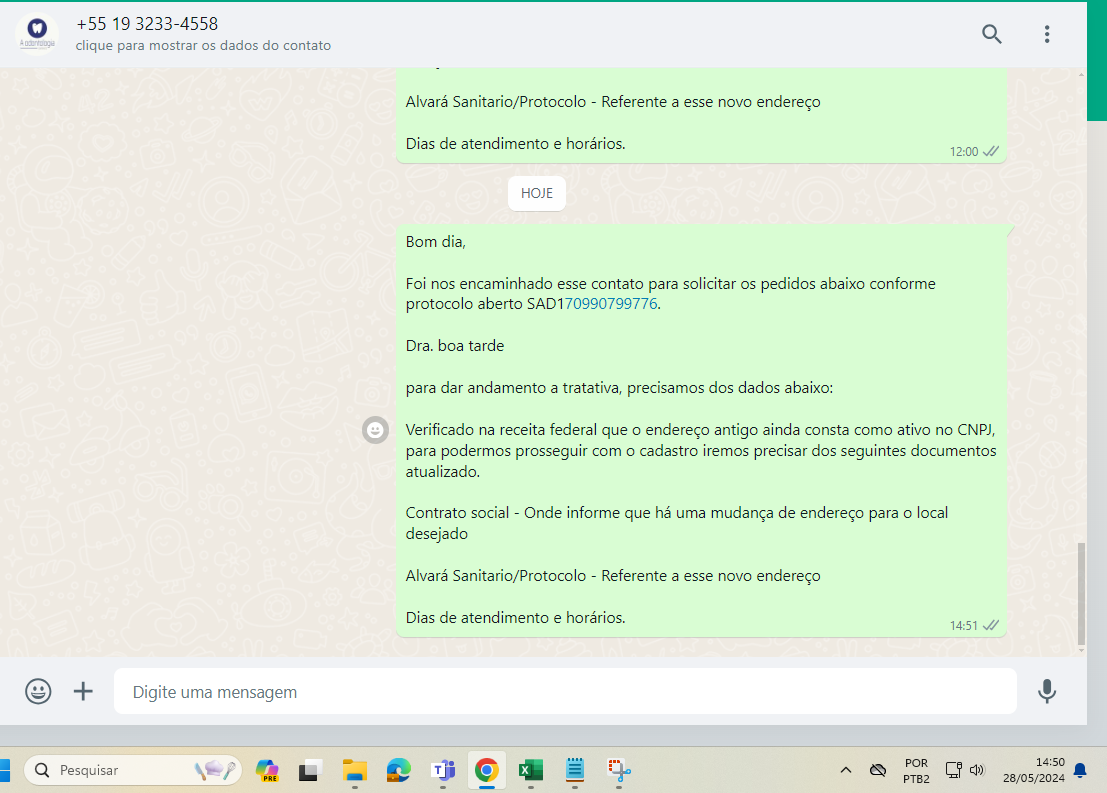Screen dimensions: 1107x793
Task: Click the cloud sync tray icon
Action: coord(878,770)
